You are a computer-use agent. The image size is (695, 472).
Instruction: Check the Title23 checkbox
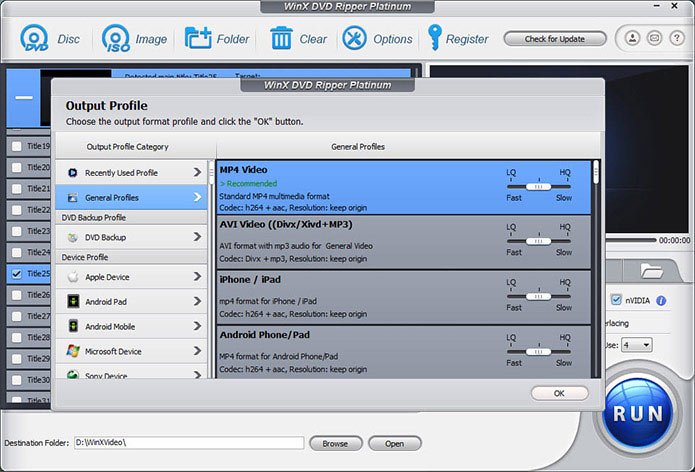(x=16, y=231)
